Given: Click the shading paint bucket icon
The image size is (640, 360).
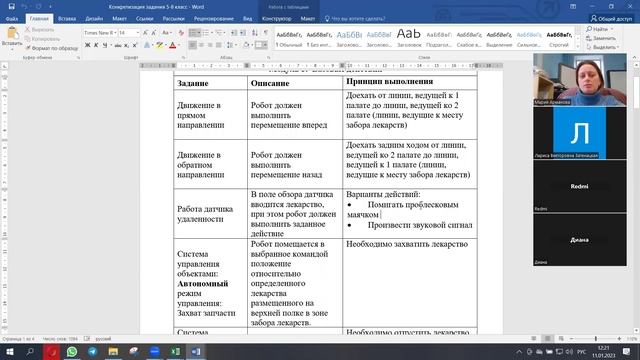Looking at the screenshot, I should point(246,45).
